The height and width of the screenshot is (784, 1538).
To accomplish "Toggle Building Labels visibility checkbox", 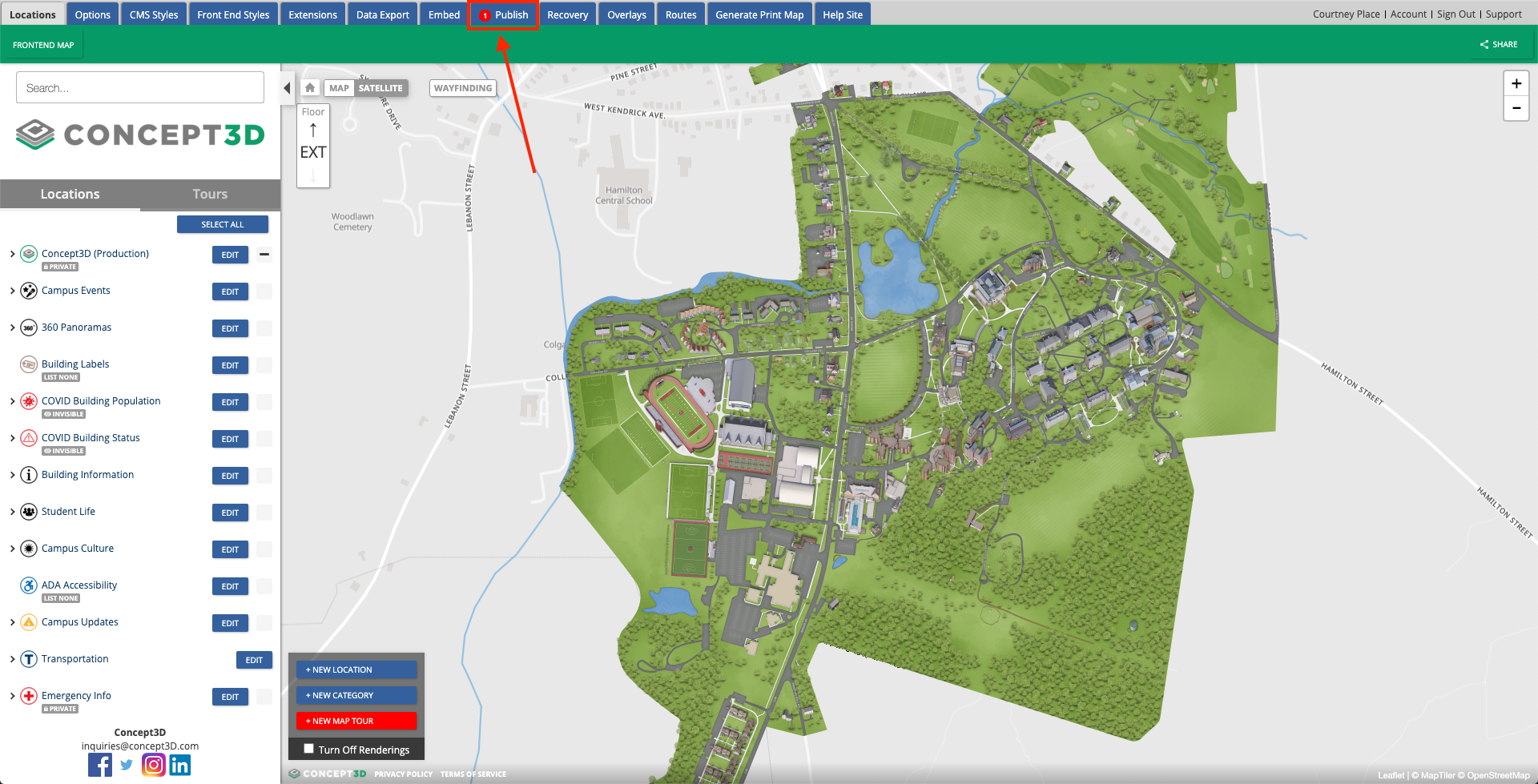I will [264, 365].
